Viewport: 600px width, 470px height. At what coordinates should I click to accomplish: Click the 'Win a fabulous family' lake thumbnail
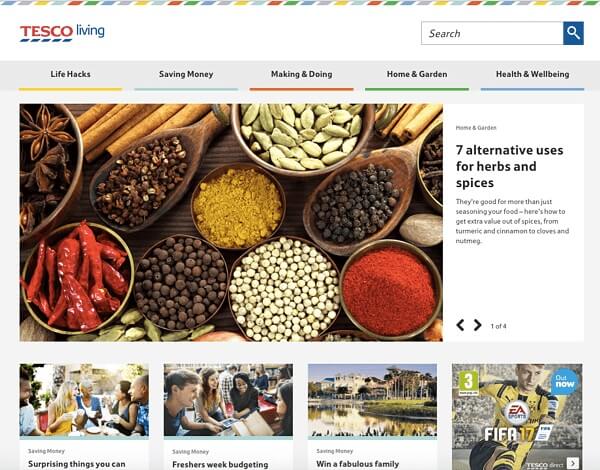[x=372, y=400]
